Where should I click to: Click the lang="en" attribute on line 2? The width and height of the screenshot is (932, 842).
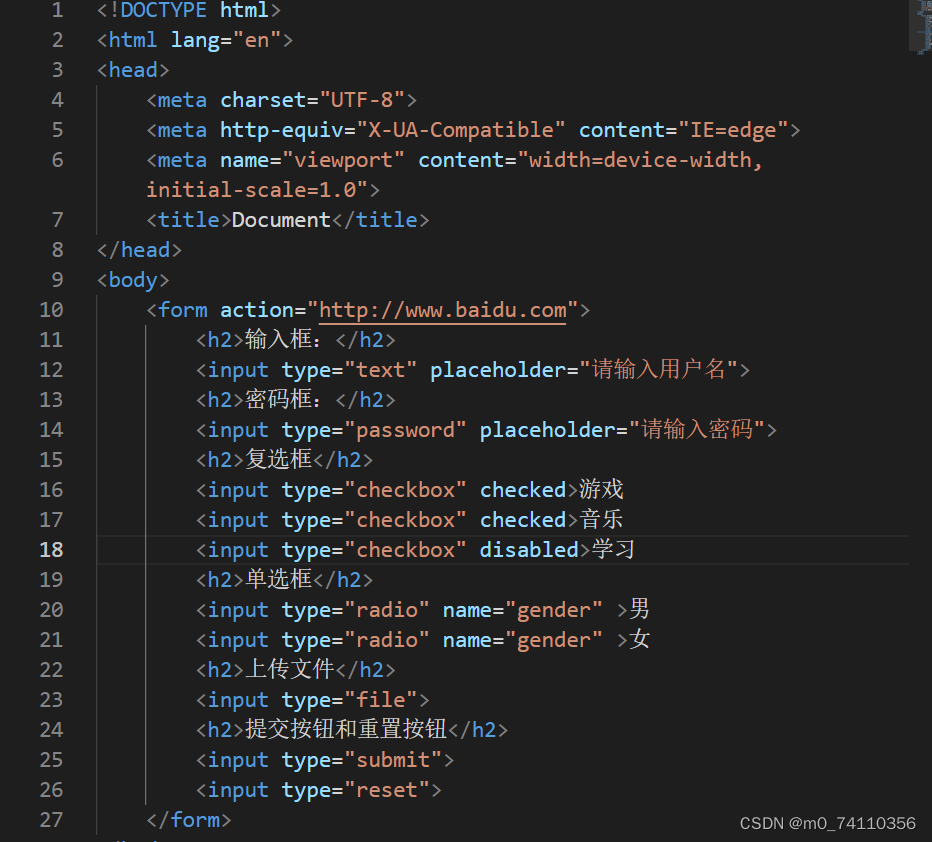(x=225, y=40)
